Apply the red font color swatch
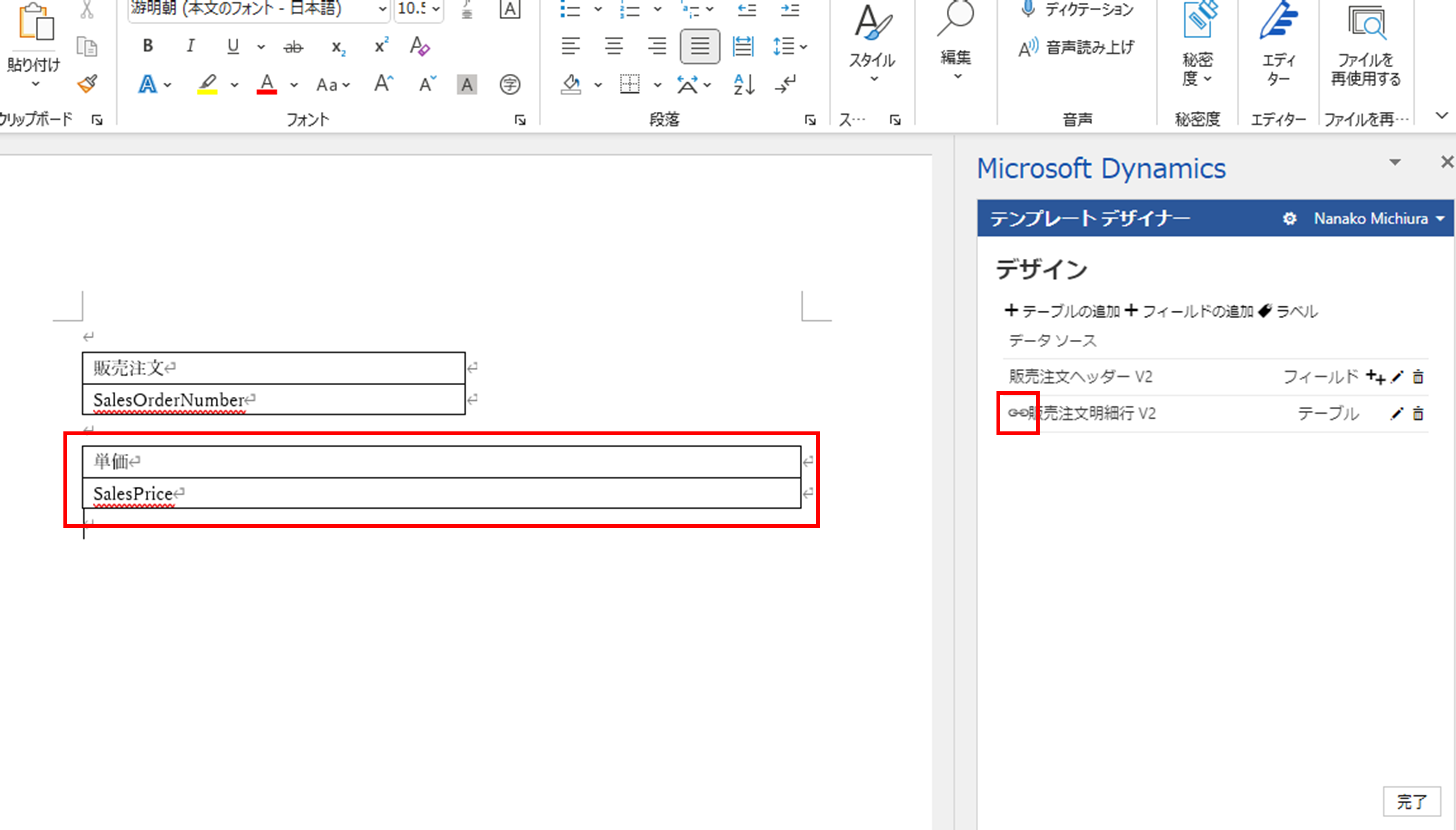The height and width of the screenshot is (830, 1456). click(267, 84)
